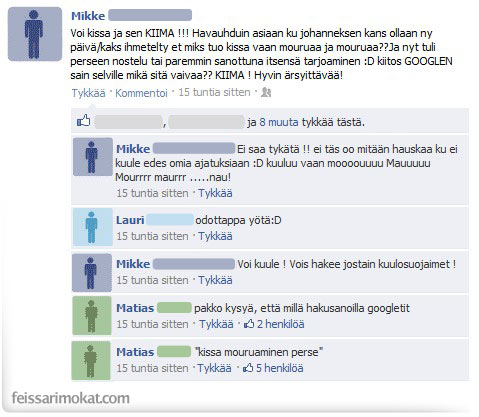Screen dimensions: 479x417
Task: Open Matias's avatar beside 'pakko kysyä' comment
Action: point(92,316)
